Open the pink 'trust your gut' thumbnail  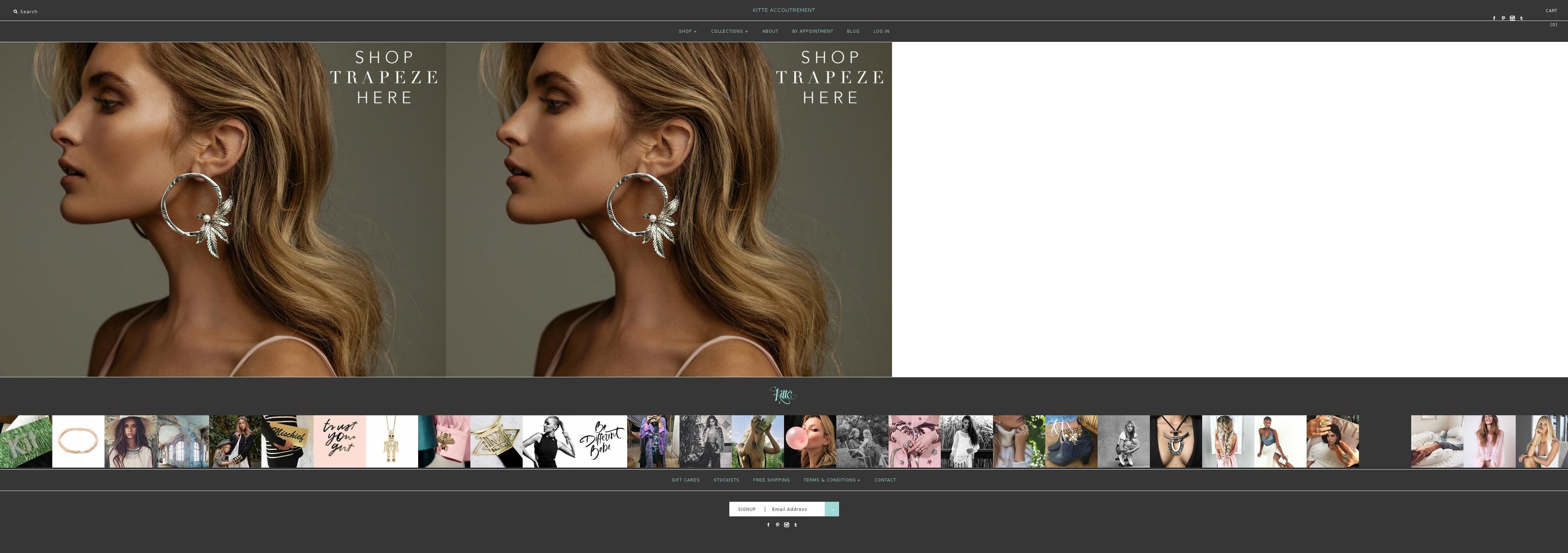pos(340,441)
